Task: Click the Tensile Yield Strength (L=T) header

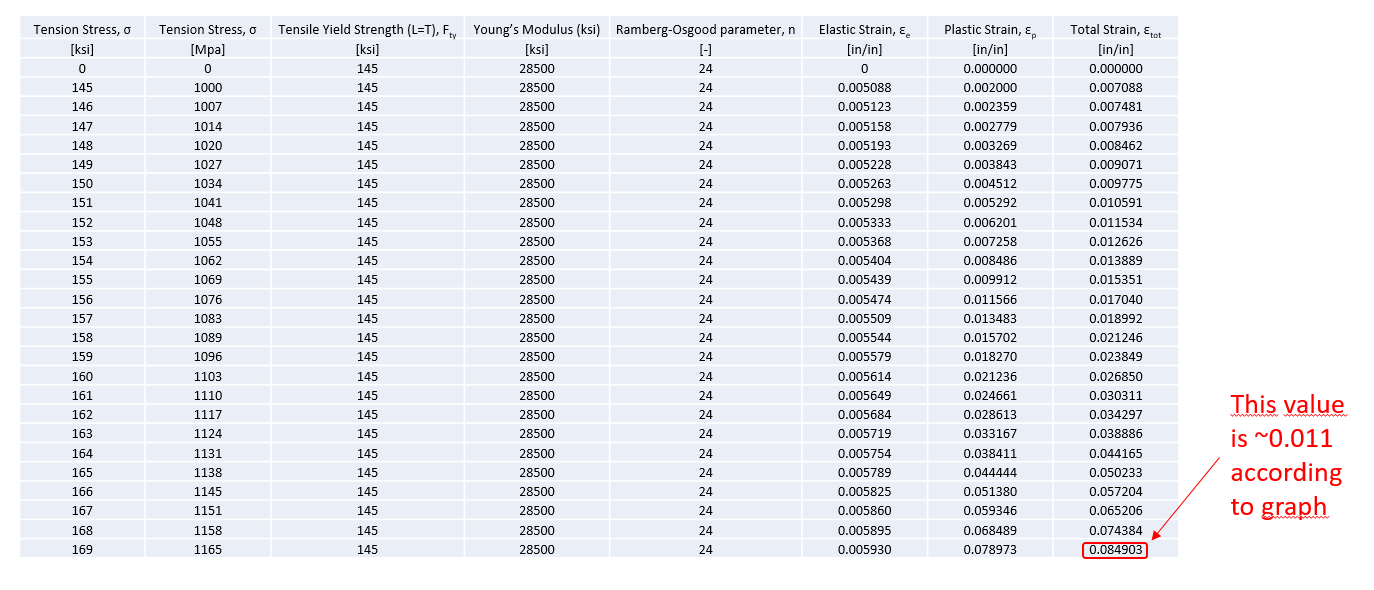Action: pyautogui.click(x=367, y=30)
